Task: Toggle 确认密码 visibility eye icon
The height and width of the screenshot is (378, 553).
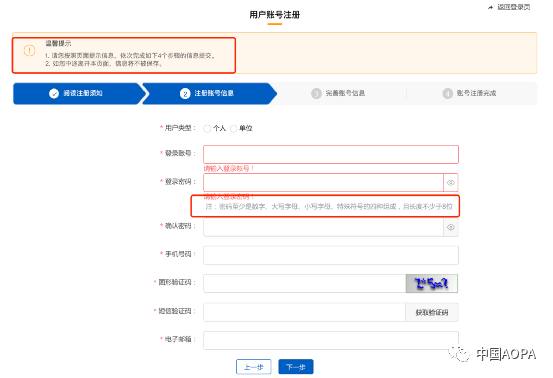Action: [451, 227]
